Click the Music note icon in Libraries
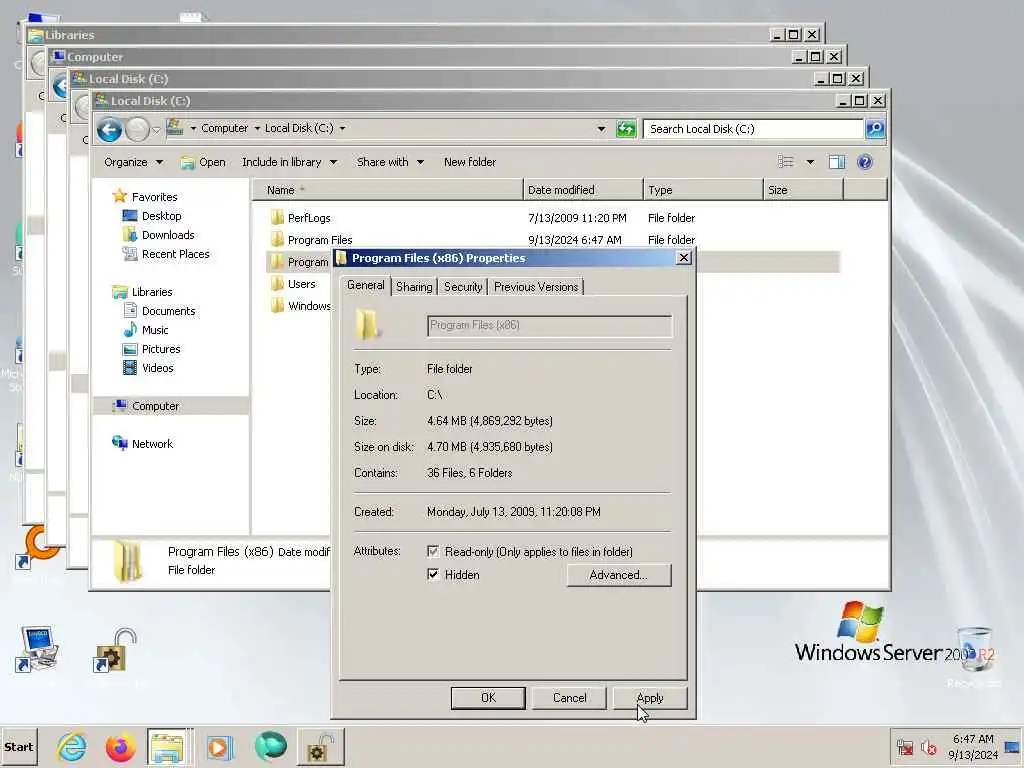The height and width of the screenshot is (768, 1024). 130,330
